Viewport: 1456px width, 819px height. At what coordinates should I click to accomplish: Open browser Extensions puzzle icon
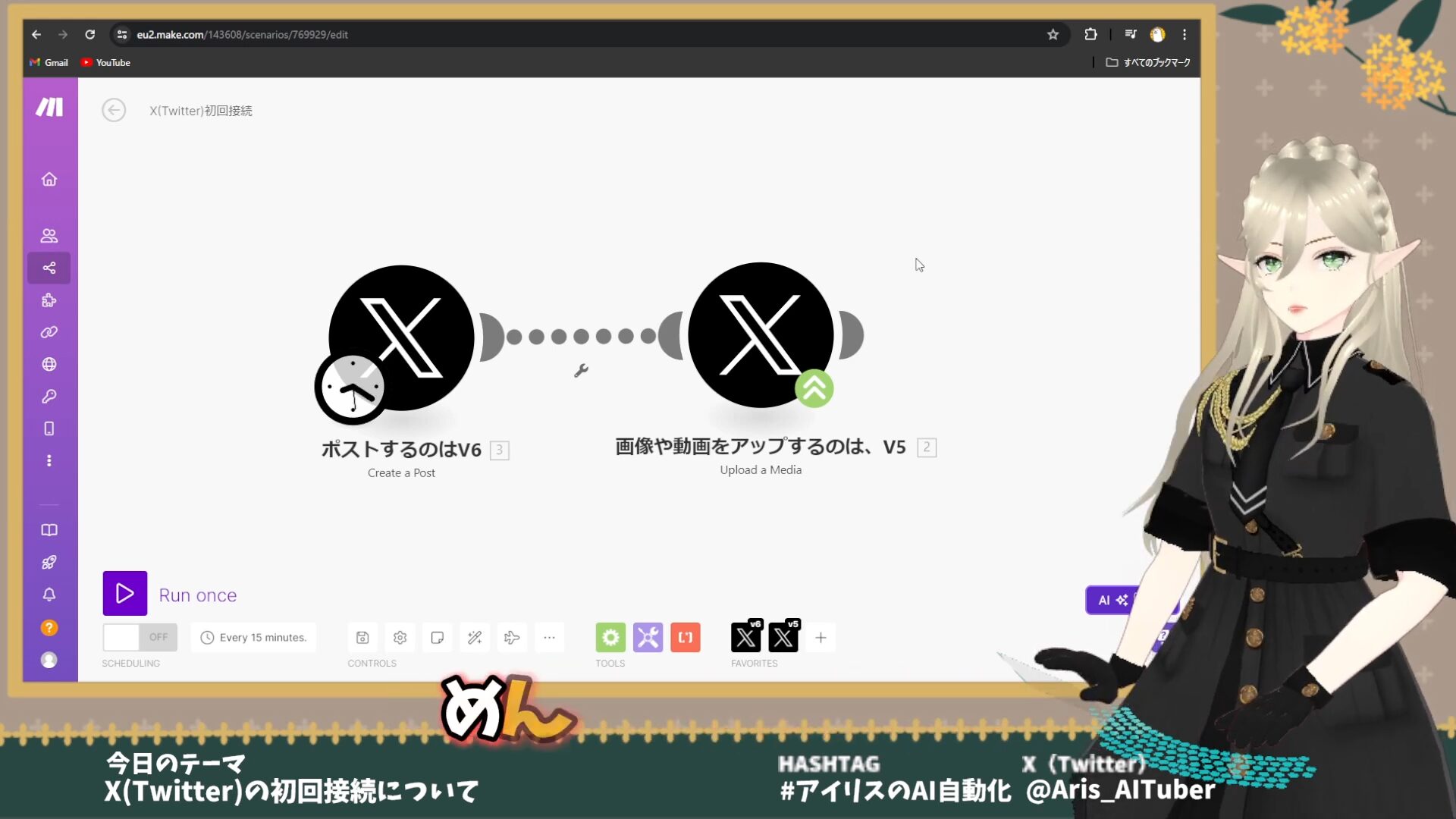coord(1090,34)
